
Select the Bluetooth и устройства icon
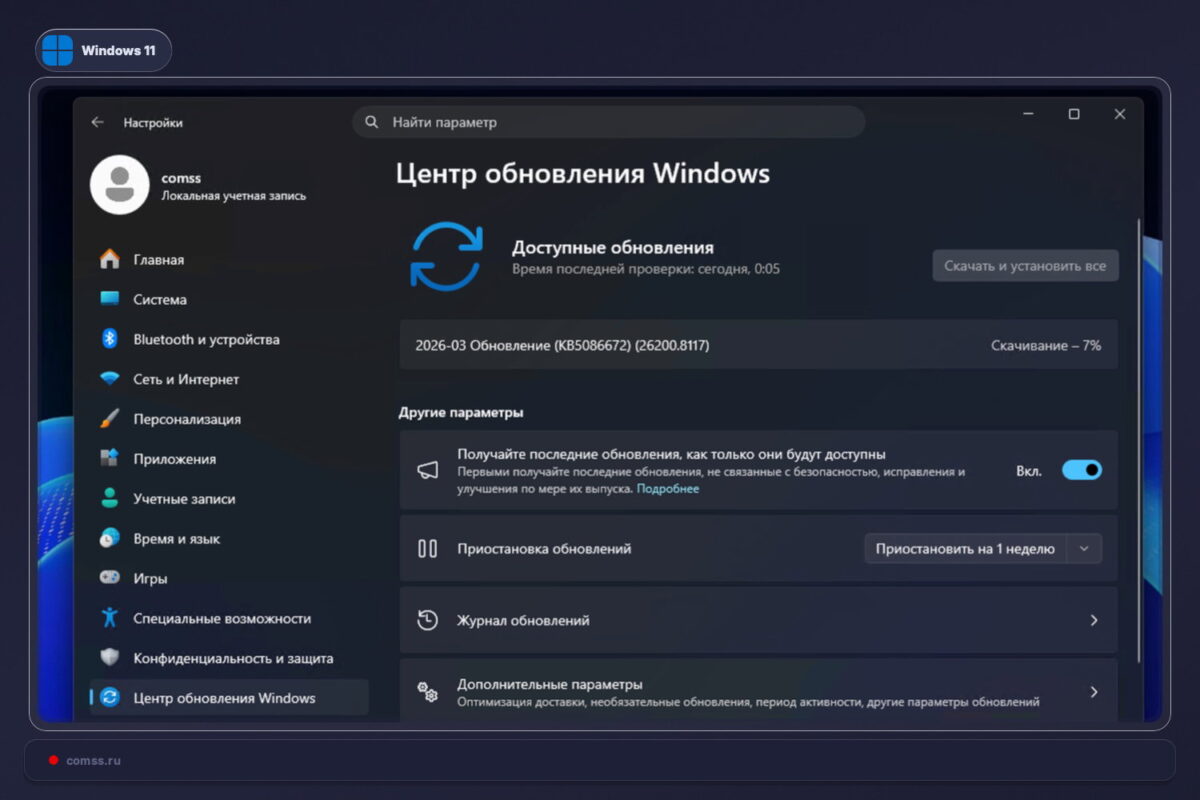coord(109,339)
